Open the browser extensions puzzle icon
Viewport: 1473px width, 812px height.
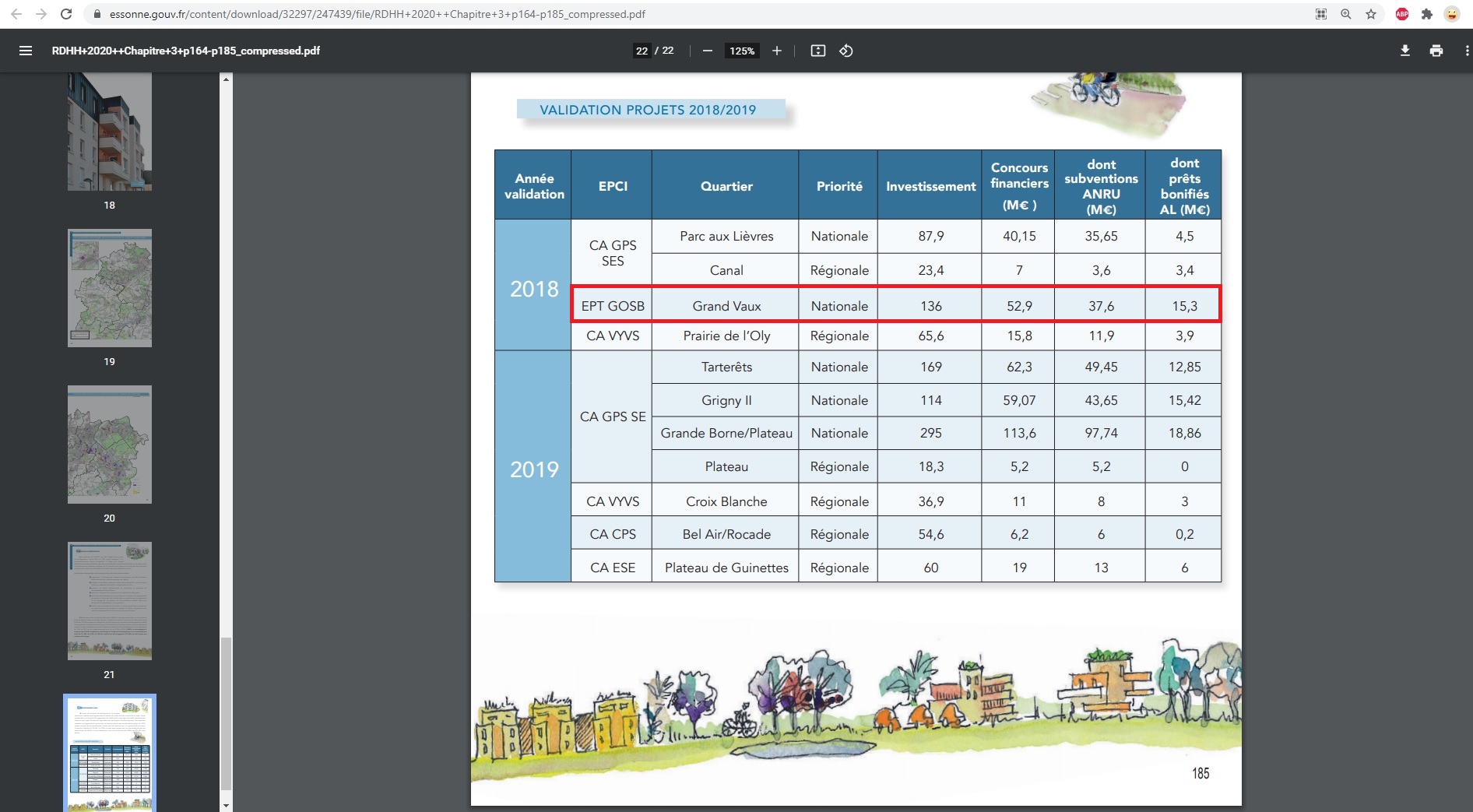pos(1426,14)
